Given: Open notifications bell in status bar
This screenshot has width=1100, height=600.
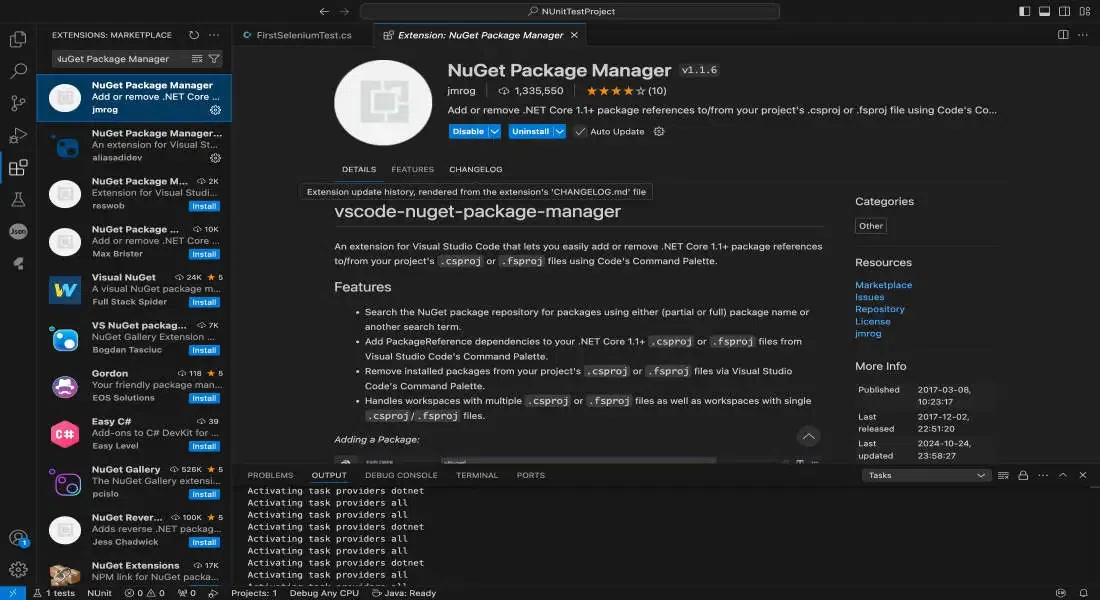Looking at the screenshot, I should [1083, 593].
